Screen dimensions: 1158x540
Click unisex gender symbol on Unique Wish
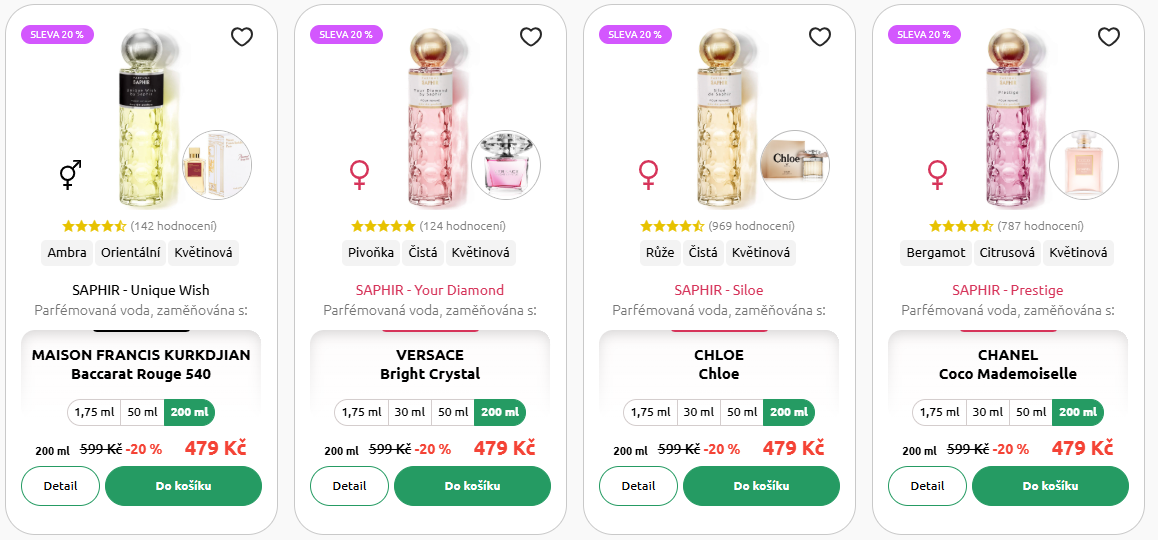tap(70, 174)
